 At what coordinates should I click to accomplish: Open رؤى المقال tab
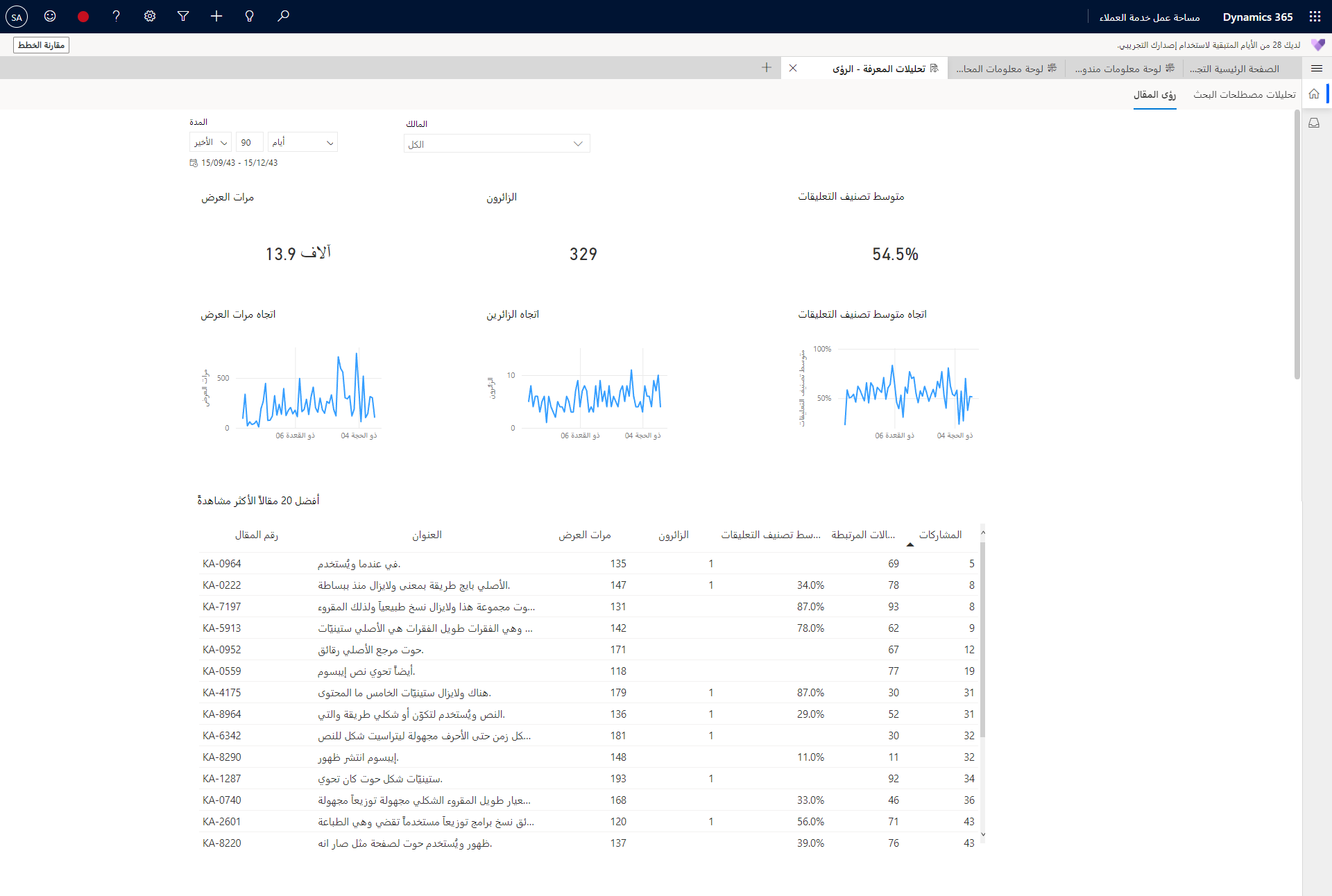point(1155,94)
